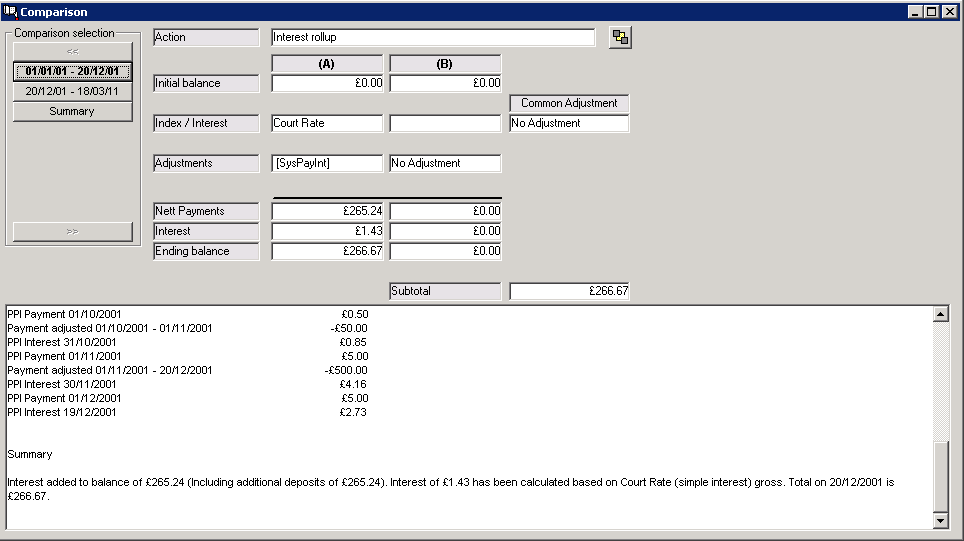Click the No Adjustment common adjustment field

pyautogui.click(x=568, y=124)
